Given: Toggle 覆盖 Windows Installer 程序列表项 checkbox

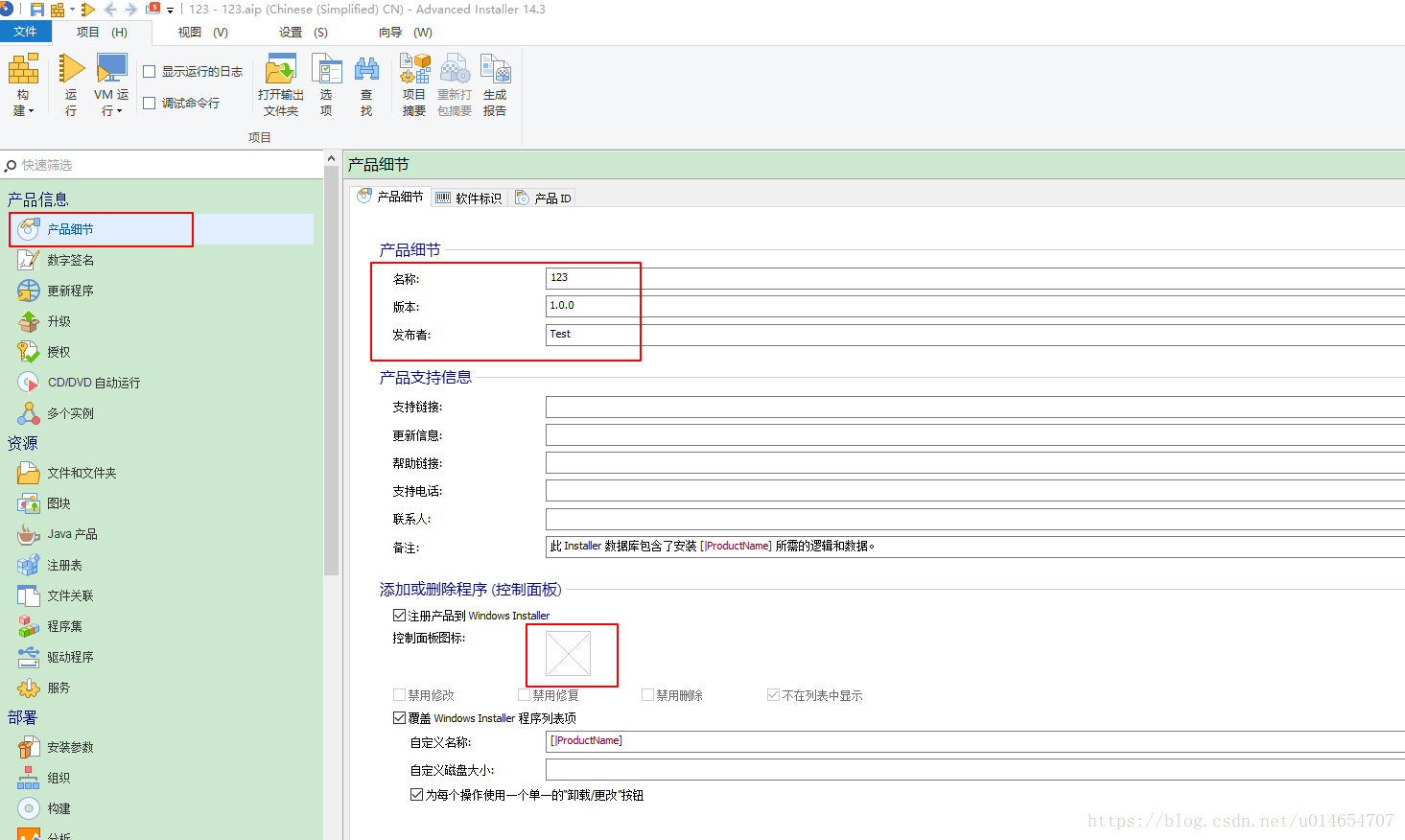Looking at the screenshot, I should click(x=399, y=718).
